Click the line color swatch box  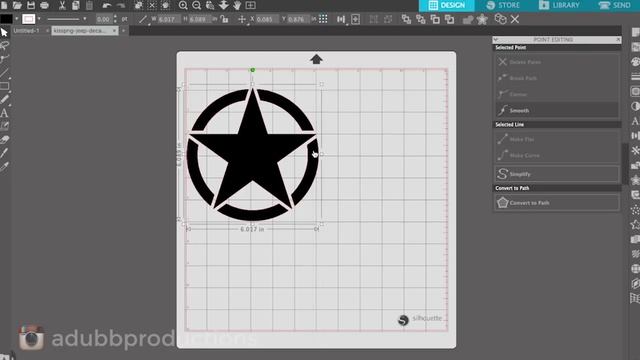coord(29,19)
